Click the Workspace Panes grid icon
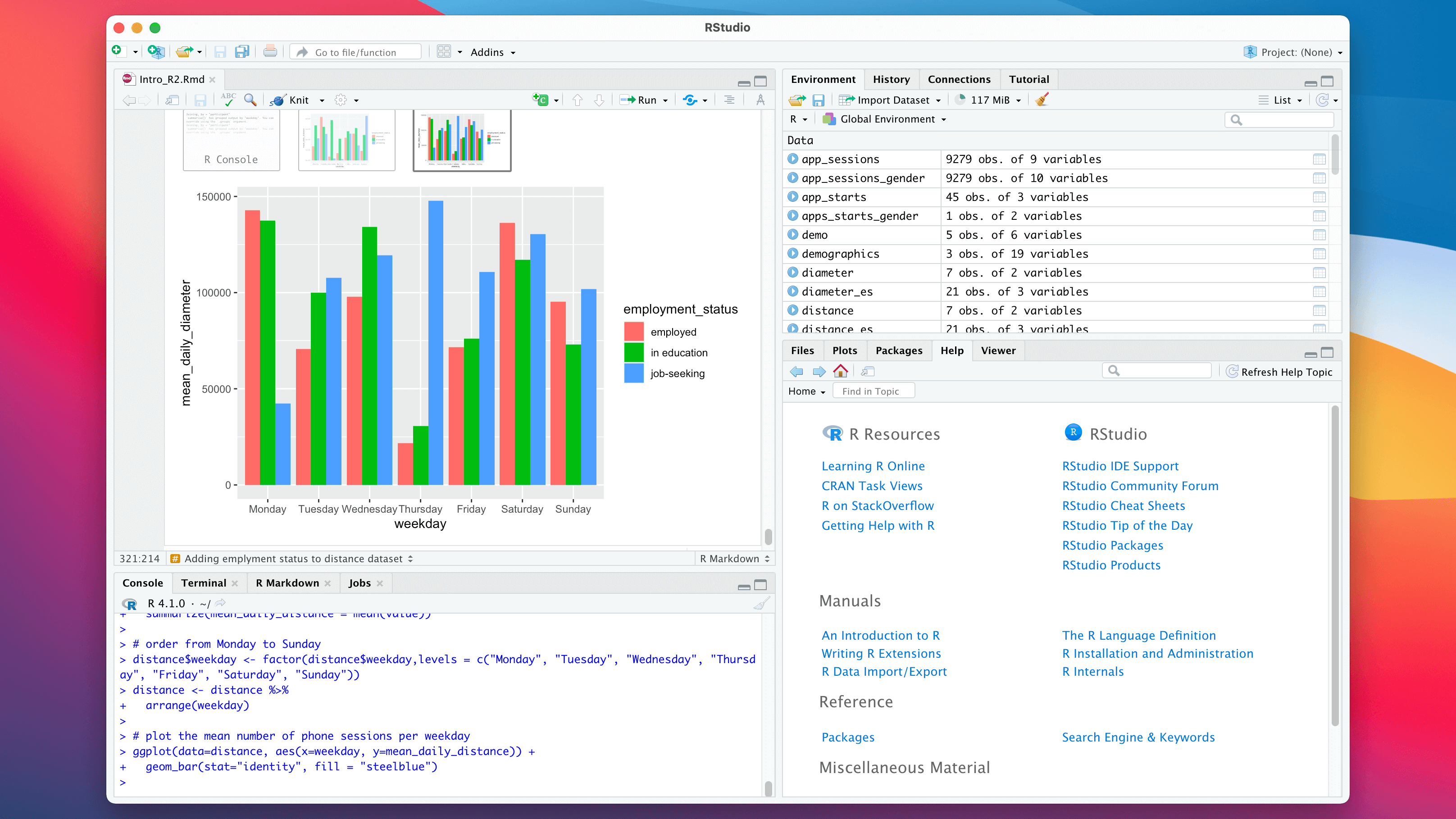This screenshot has height=819, width=1456. tap(444, 52)
